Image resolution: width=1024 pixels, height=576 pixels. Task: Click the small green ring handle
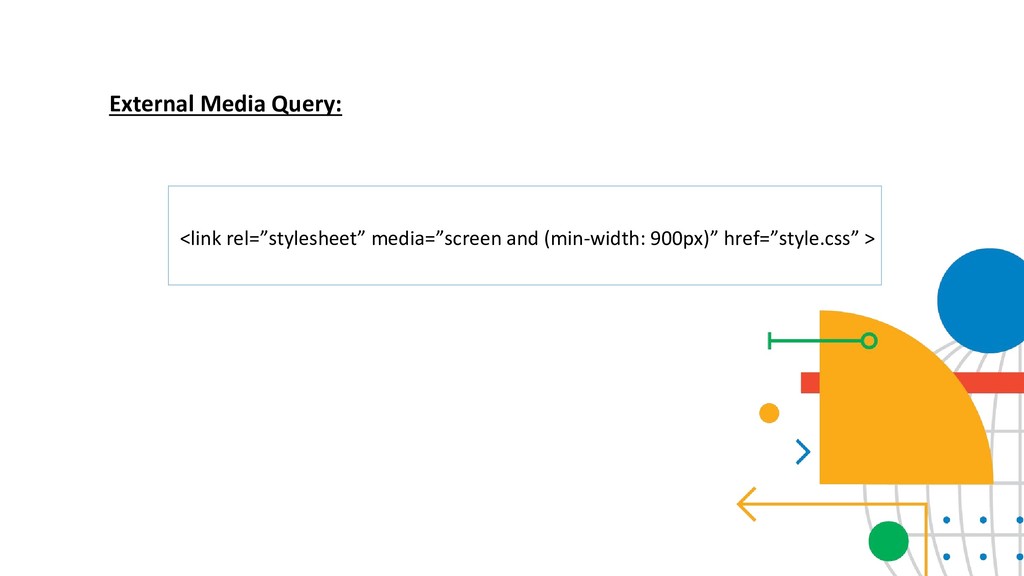coord(869,341)
